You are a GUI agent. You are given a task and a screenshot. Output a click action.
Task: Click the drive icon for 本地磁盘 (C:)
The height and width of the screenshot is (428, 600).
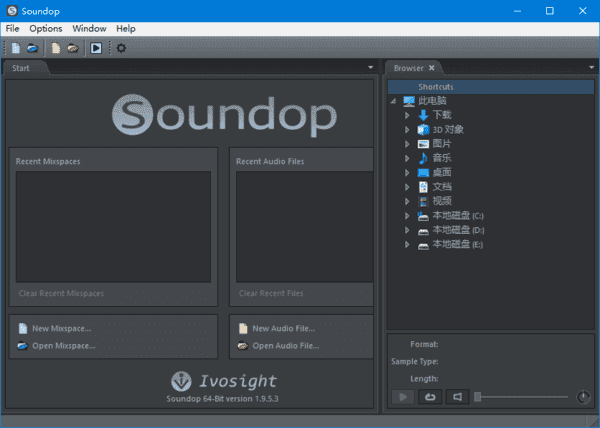pyautogui.click(x=423, y=216)
